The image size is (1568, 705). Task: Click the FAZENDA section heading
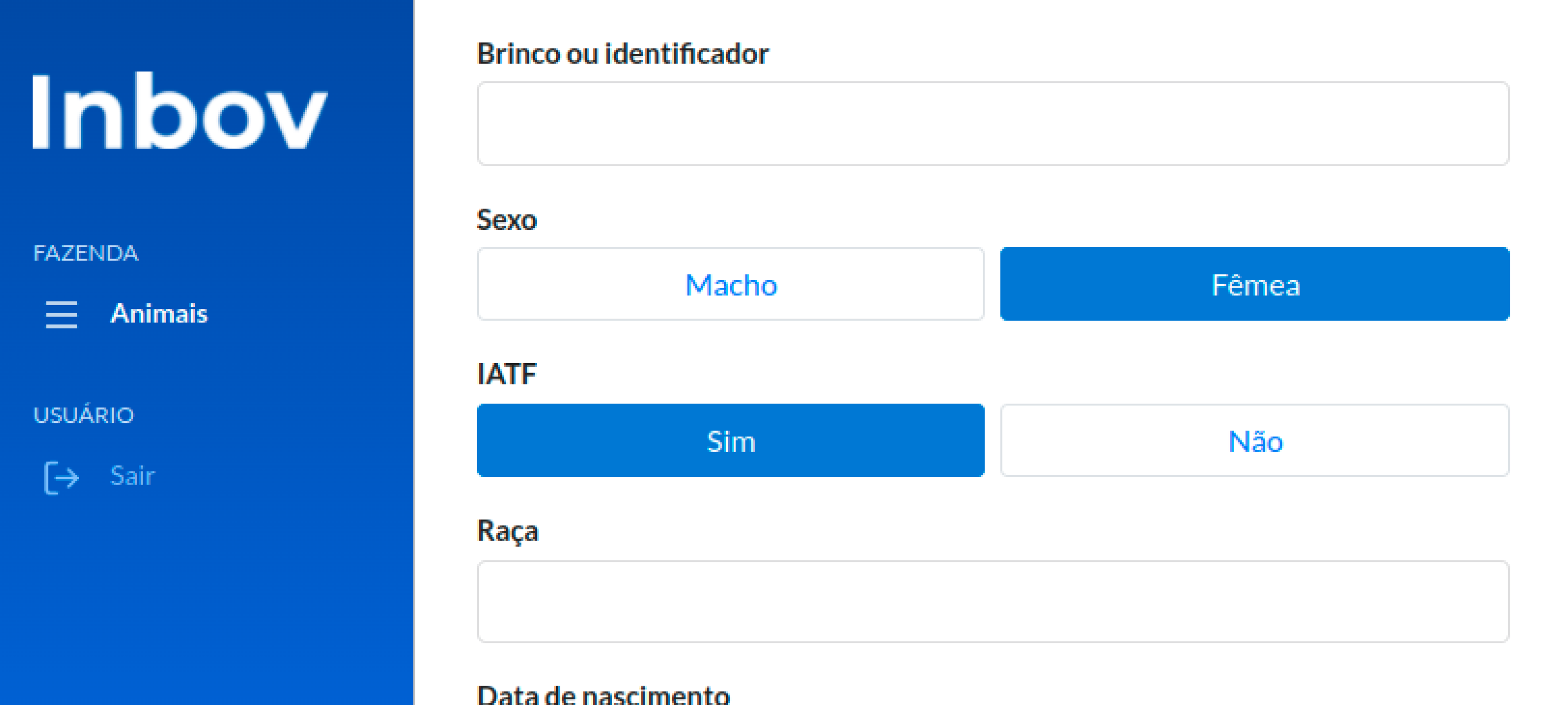coord(85,253)
